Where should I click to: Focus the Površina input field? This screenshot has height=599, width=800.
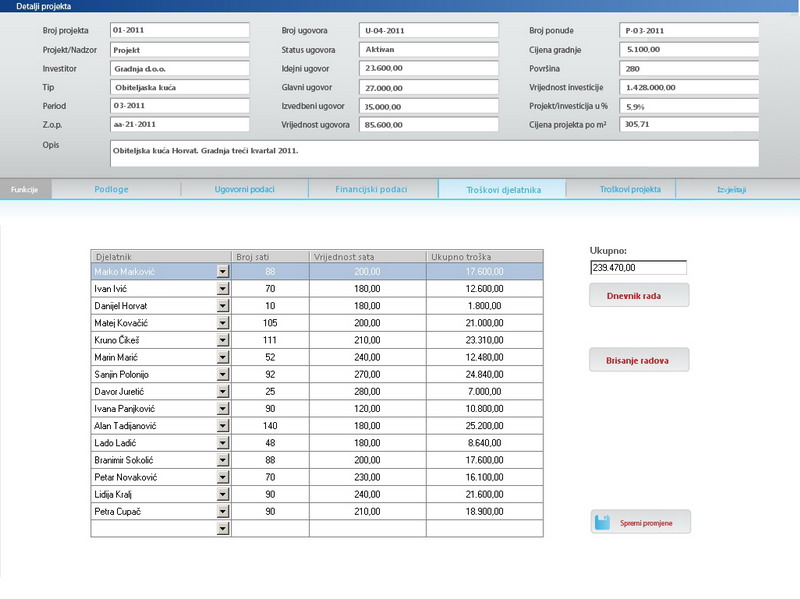click(x=689, y=68)
